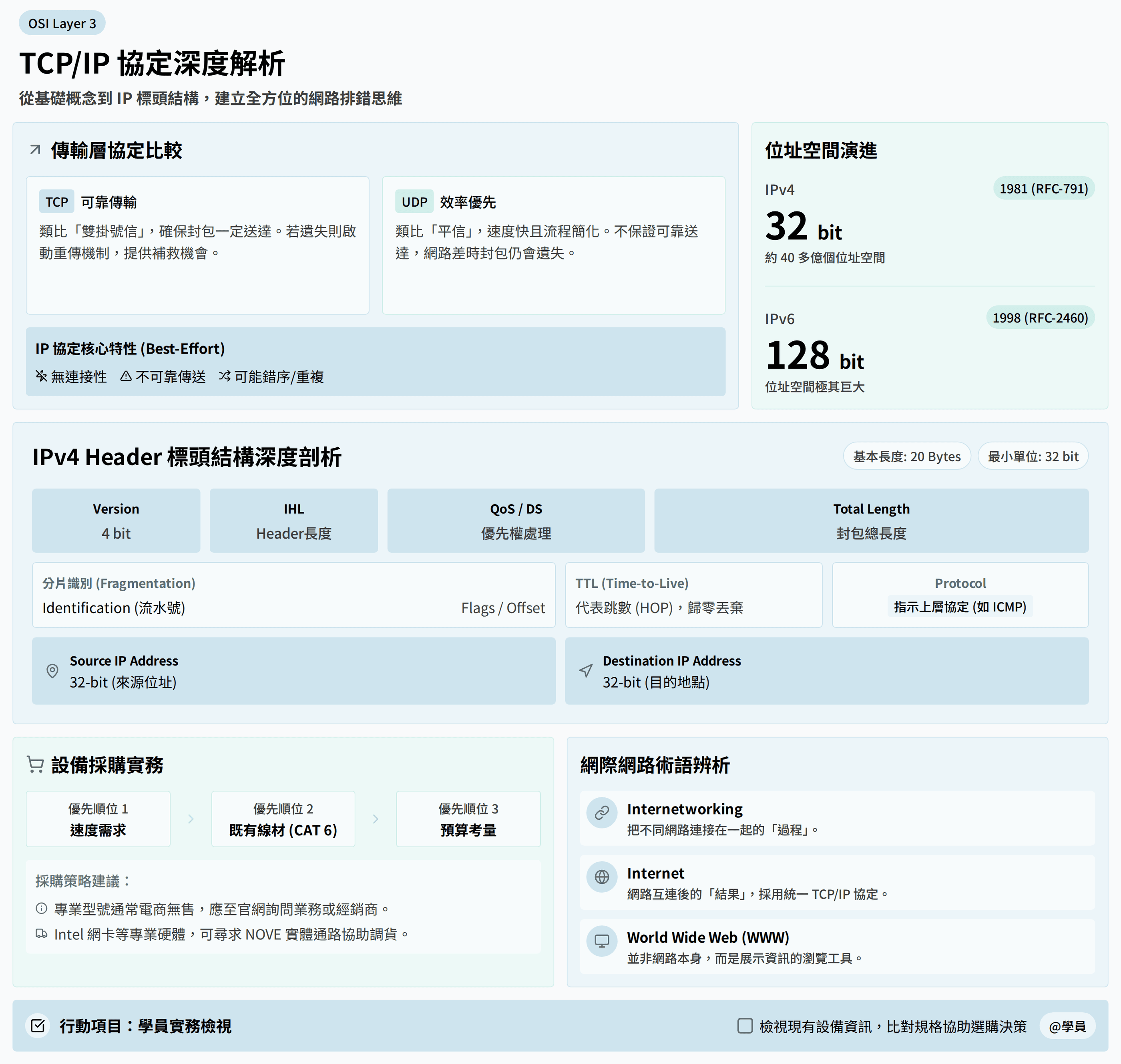
Task: Click the chevron after 優先順位 2 card
Action: 376,819
